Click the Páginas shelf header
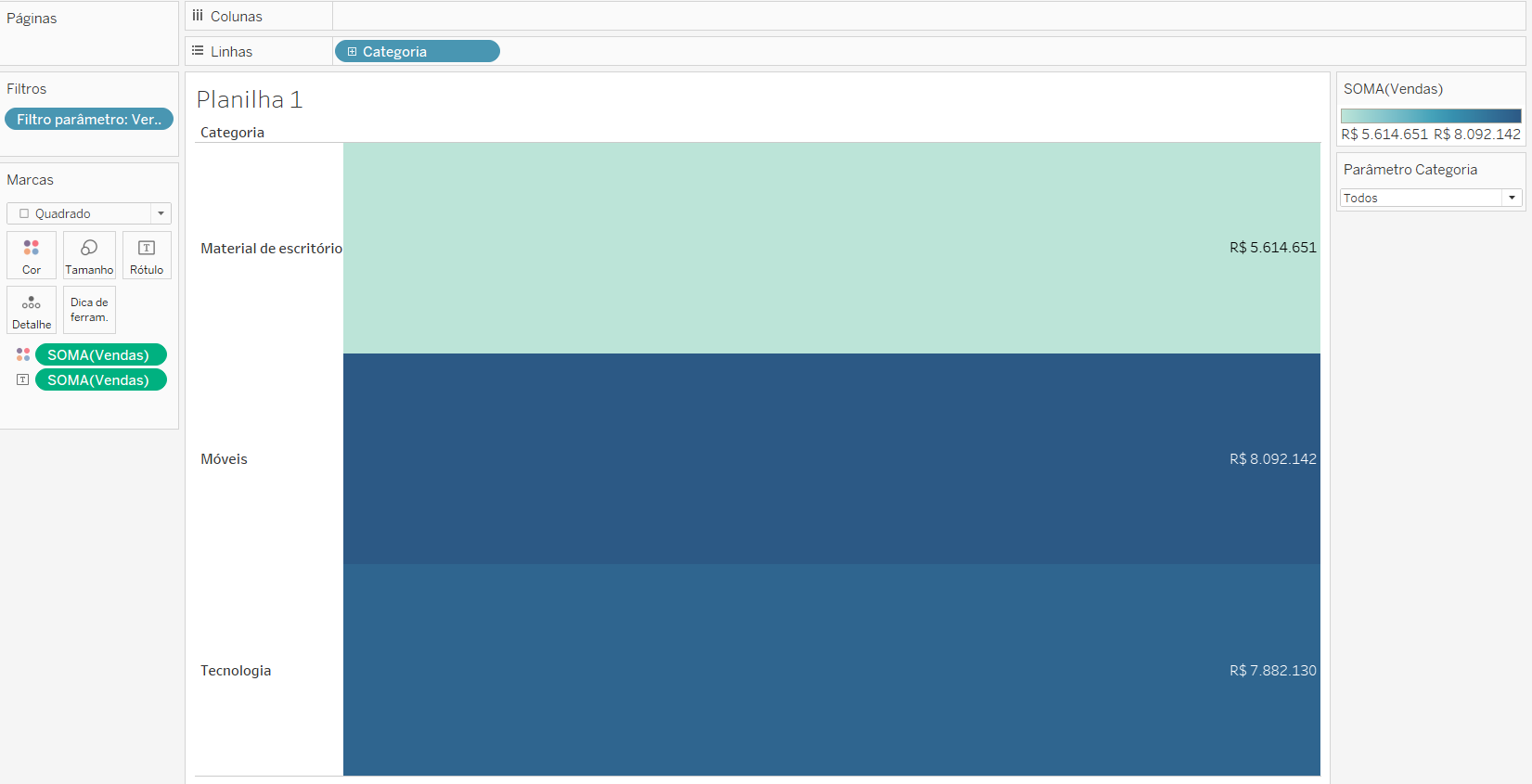 [32, 18]
